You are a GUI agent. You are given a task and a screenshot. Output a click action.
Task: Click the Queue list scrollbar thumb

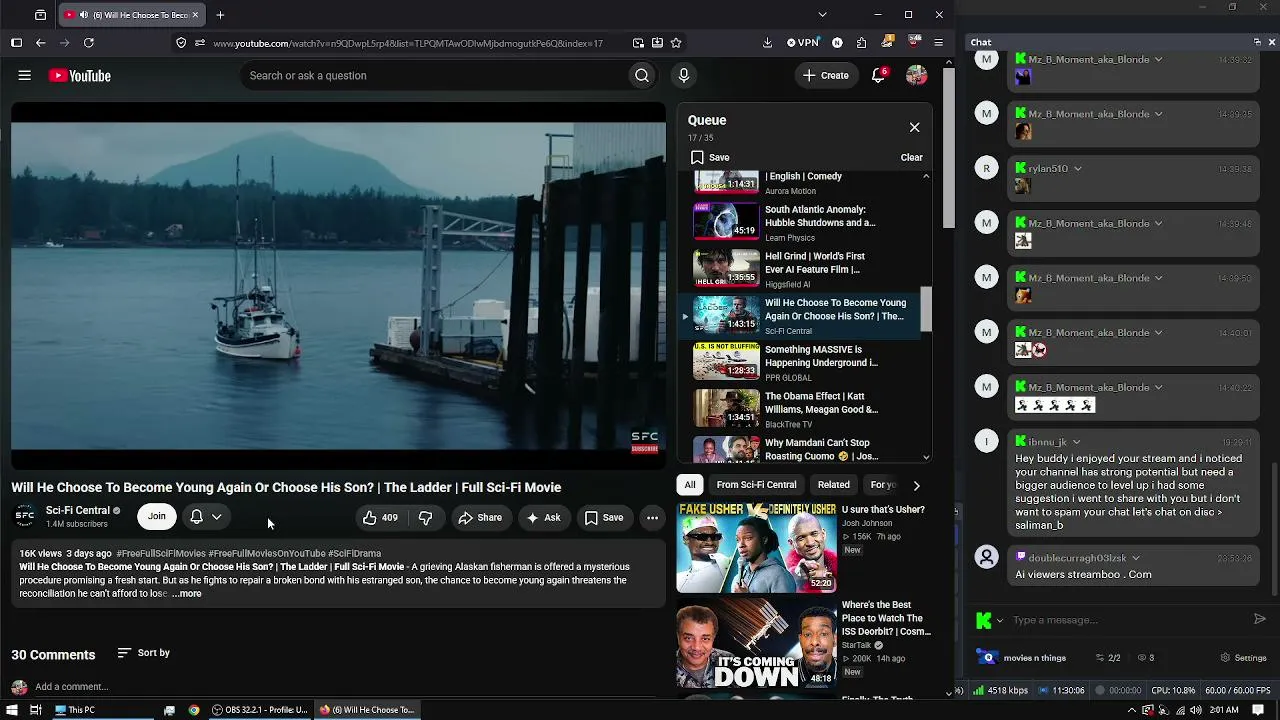(926, 309)
